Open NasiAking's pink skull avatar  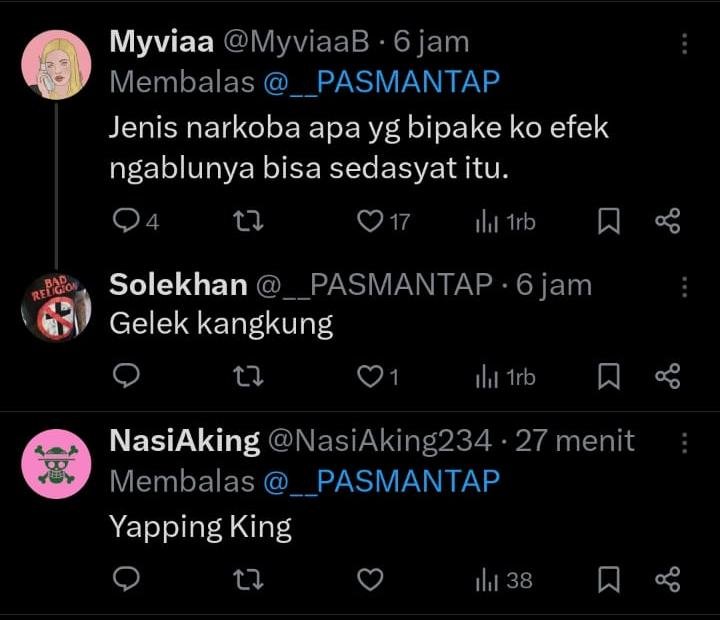coord(56,464)
